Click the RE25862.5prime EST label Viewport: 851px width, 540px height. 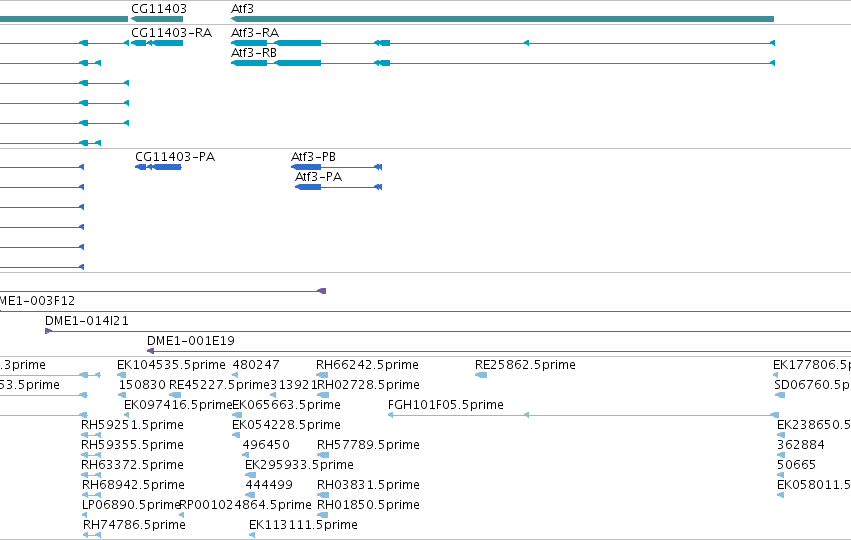525,365
